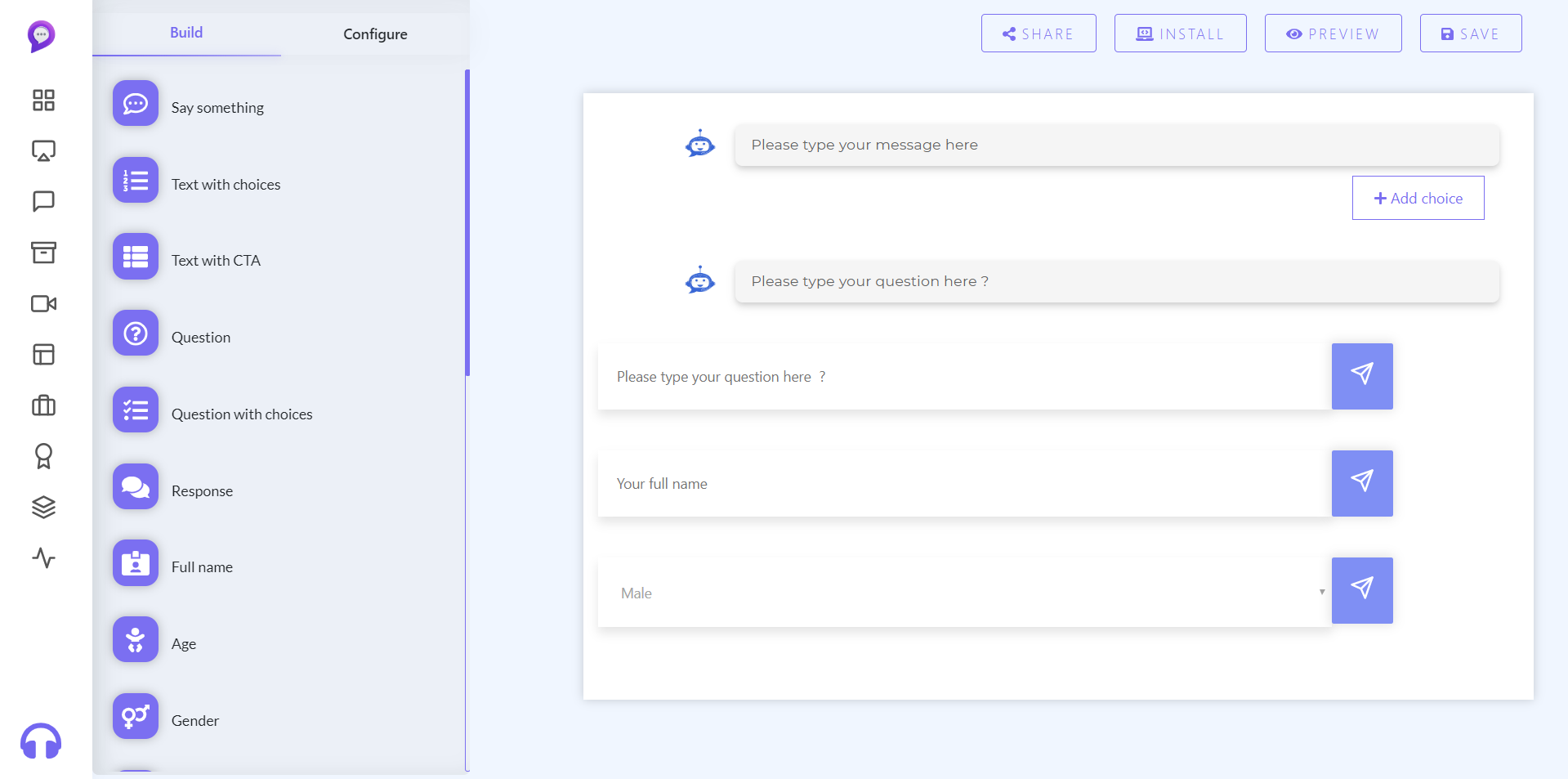Screen dimensions: 1568x779
Task: Click the PREVIEW button
Action: [x=1333, y=34]
